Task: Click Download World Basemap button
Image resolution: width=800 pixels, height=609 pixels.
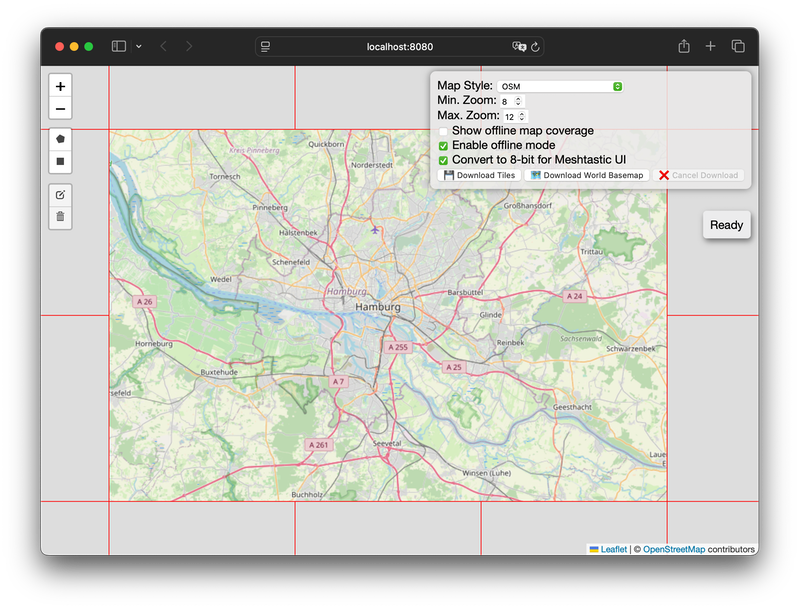Action: click(587, 175)
